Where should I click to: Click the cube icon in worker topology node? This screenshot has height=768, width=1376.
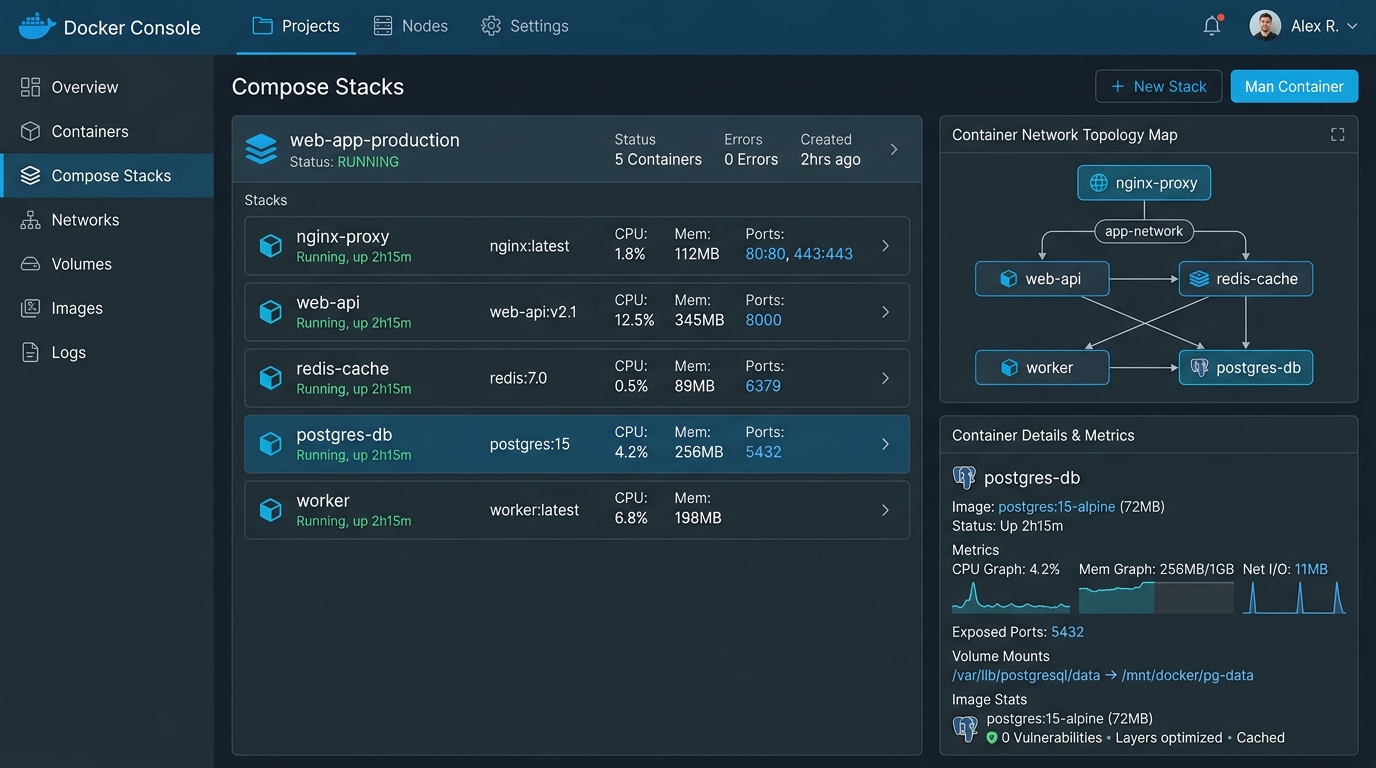coord(1009,368)
